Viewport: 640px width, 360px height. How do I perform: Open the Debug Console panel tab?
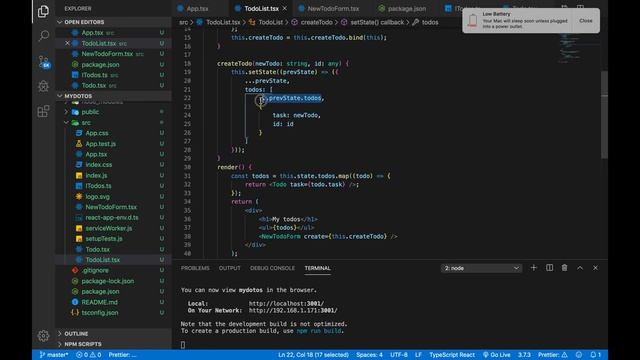pyautogui.click(x=272, y=268)
